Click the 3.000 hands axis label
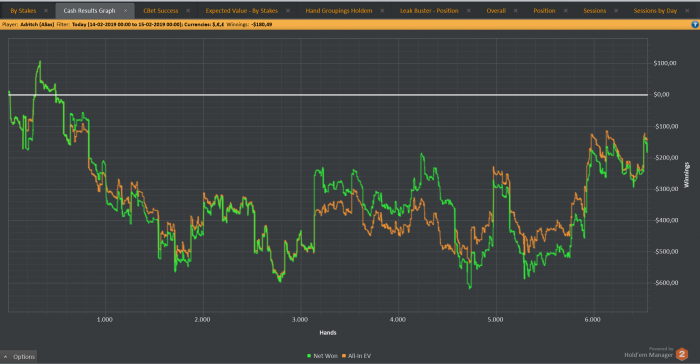700x364 pixels. (300, 320)
